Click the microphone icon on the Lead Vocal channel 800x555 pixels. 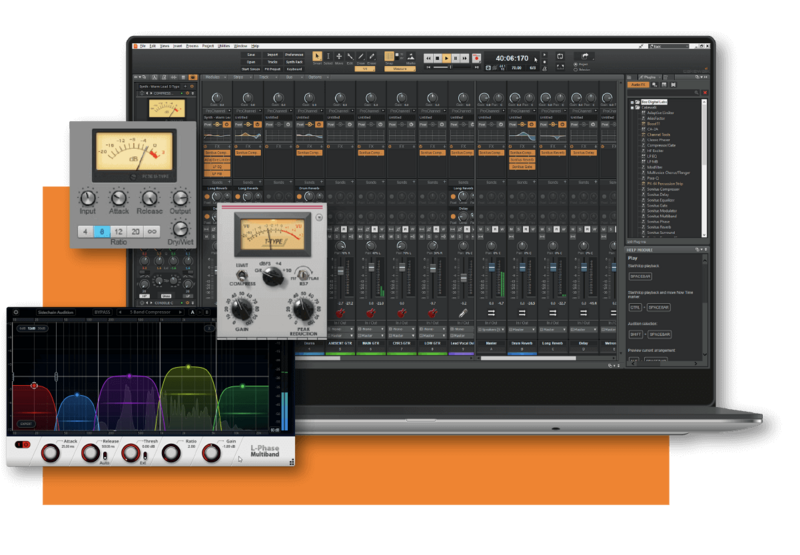coord(463,312)
